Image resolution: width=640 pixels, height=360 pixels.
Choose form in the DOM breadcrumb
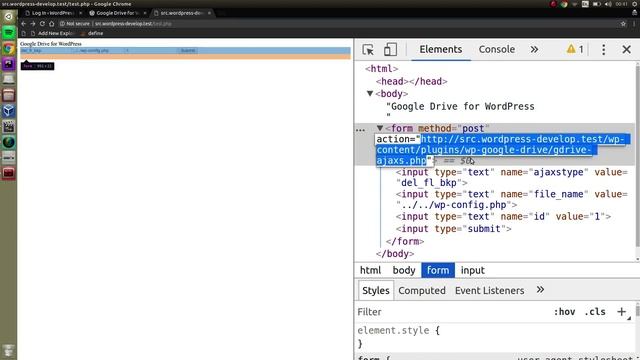click(438, 270)
